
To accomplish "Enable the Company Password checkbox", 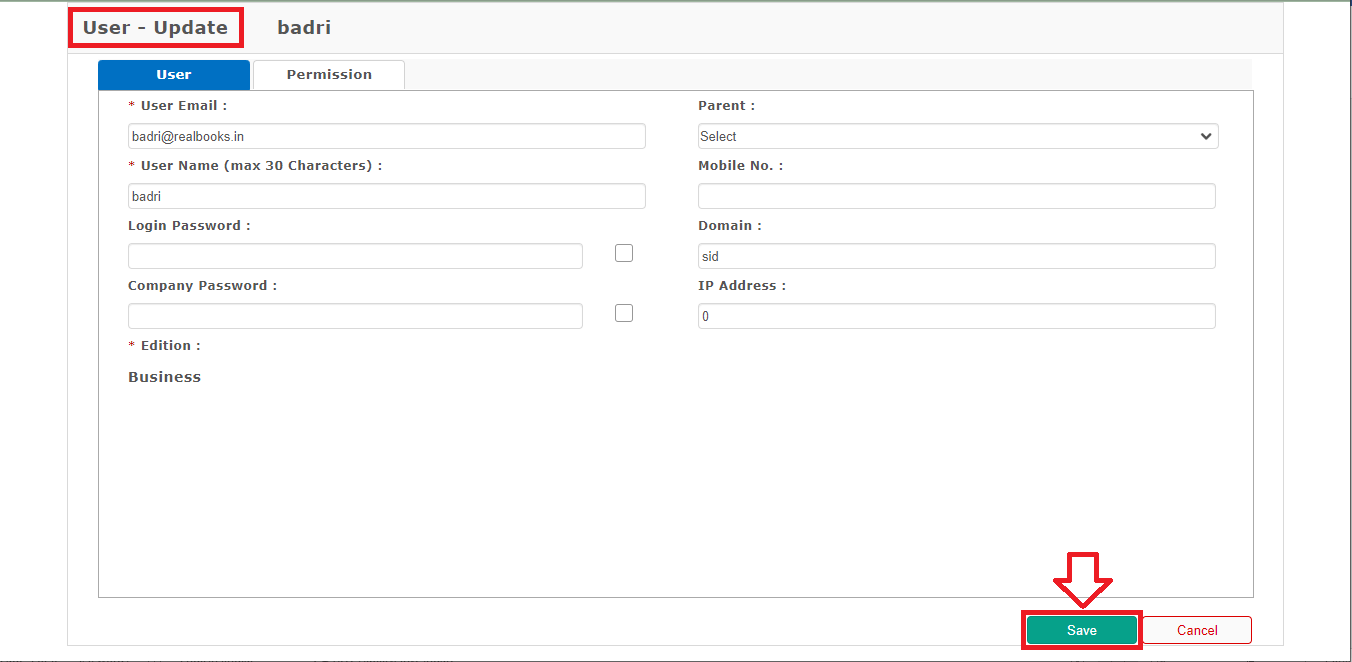I will point(624,313).
